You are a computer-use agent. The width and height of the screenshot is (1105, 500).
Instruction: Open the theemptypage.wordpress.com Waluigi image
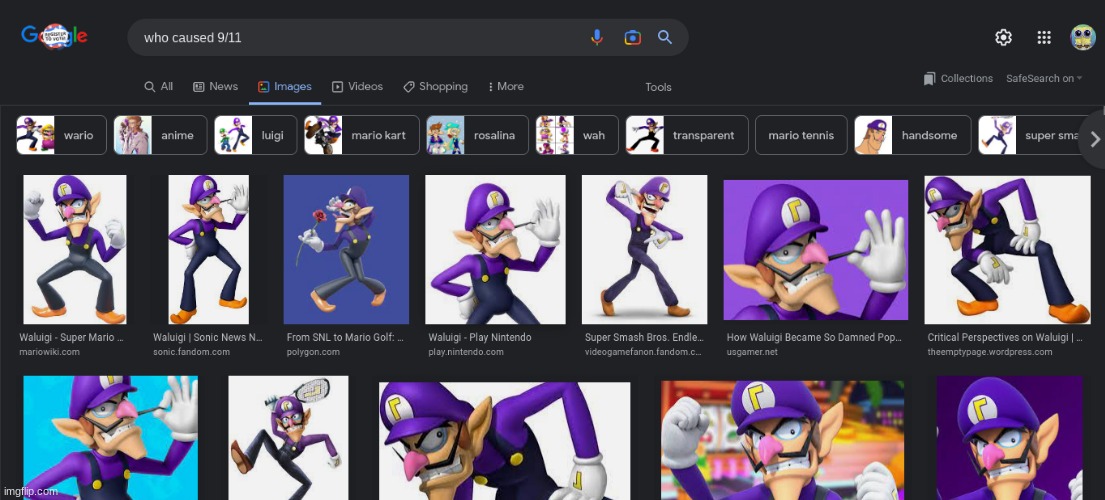point(1007,249)
